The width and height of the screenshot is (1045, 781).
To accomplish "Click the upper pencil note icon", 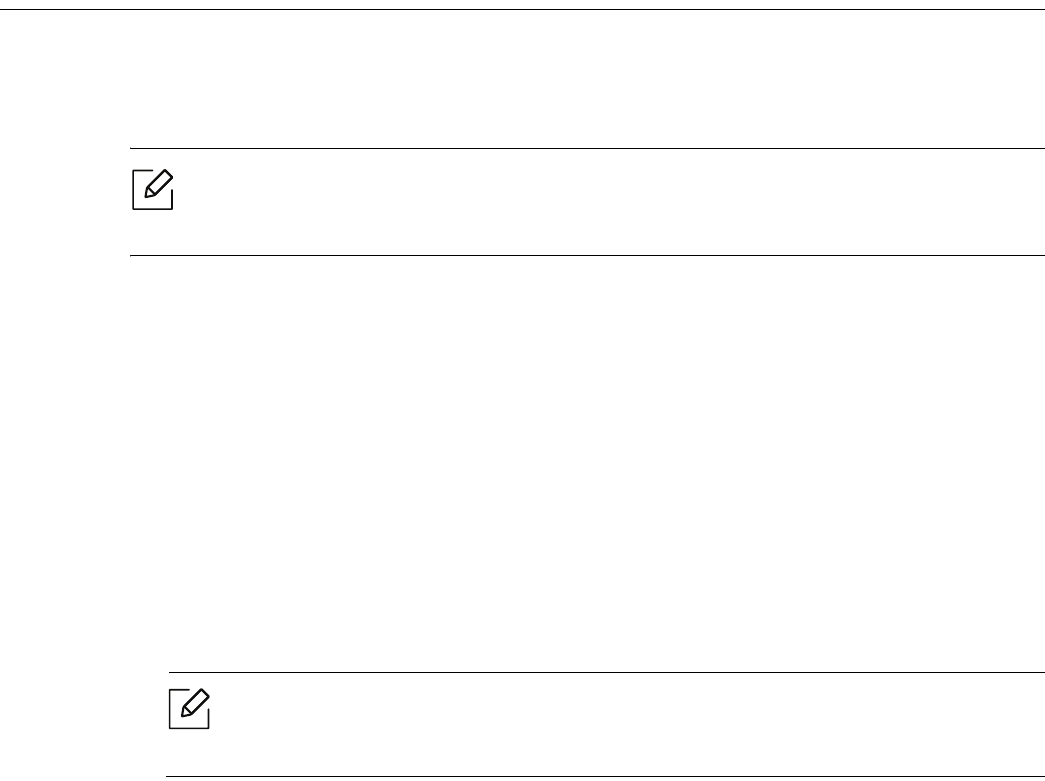I will coord(153,190).
